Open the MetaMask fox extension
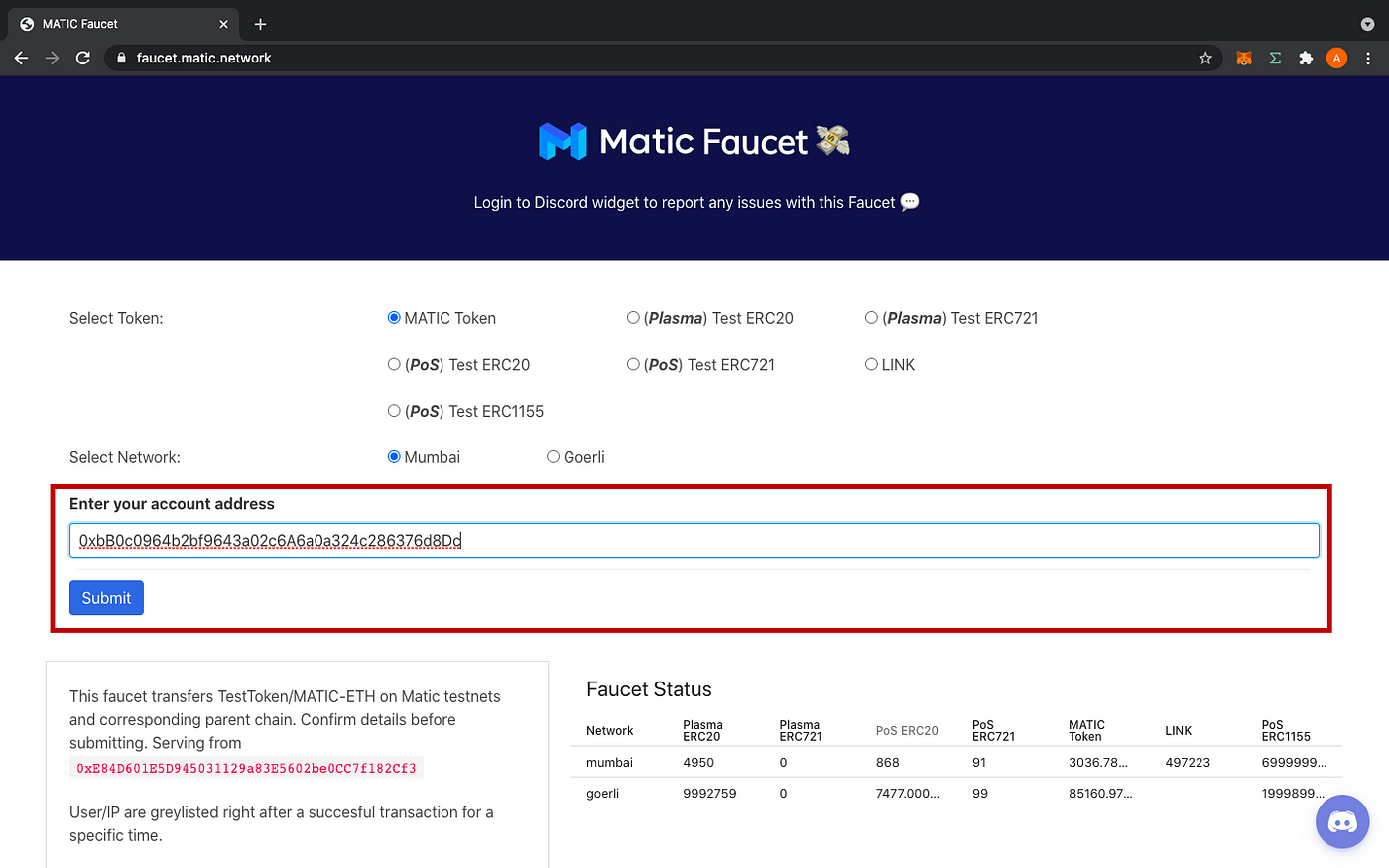The image size is (1389, 868). pyautogui.click(x=1244, y=58)
